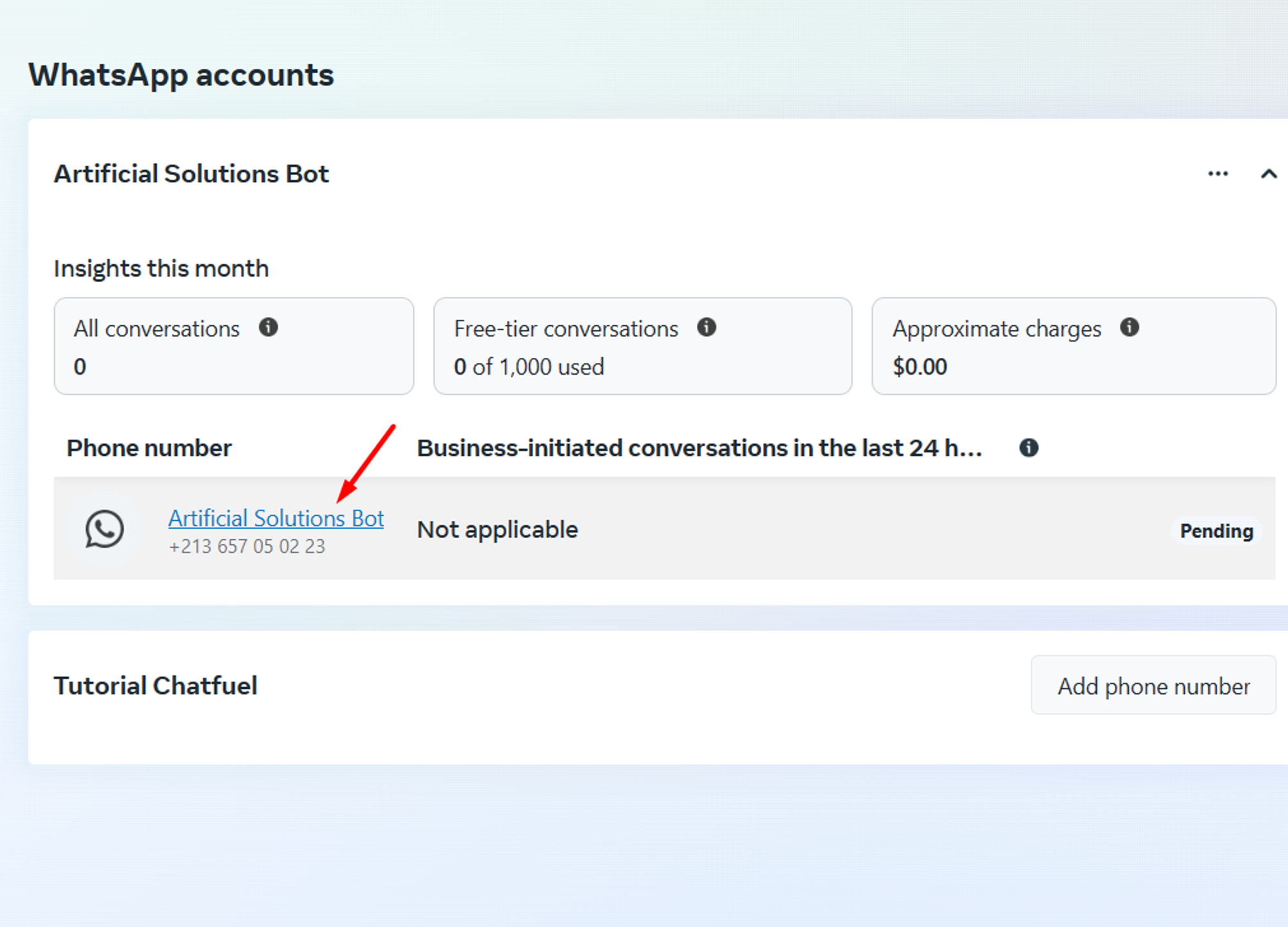Image resolution: width=1288 pixels, height=927 pixels.
Task: Click the Insights this month label
Action: click(161, 268)
